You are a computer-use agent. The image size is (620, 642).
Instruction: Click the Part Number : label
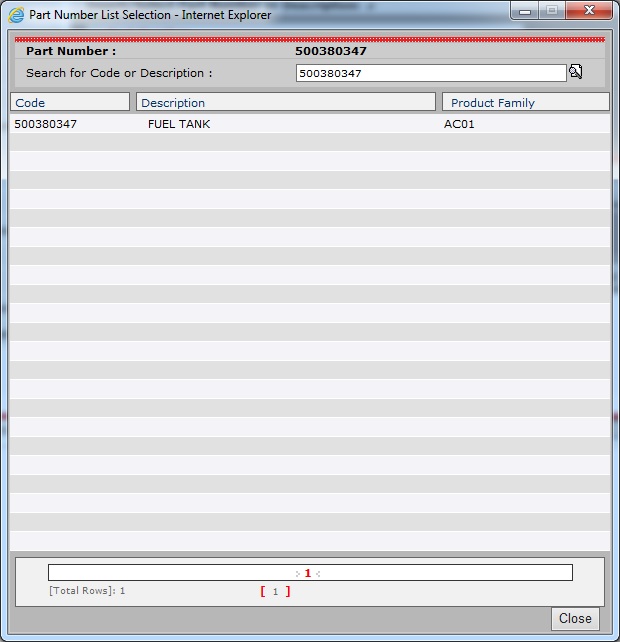[x=71, y=51]
